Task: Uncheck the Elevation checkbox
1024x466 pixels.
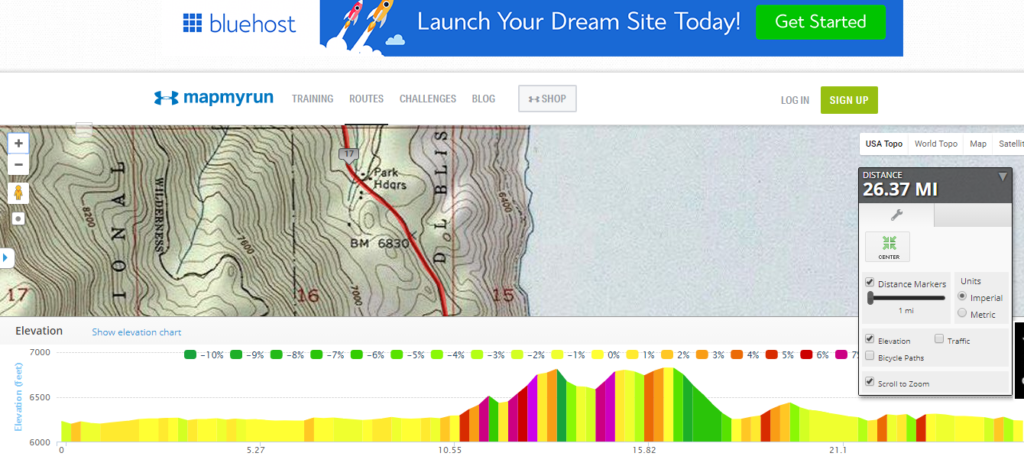Action: point(869,339)
